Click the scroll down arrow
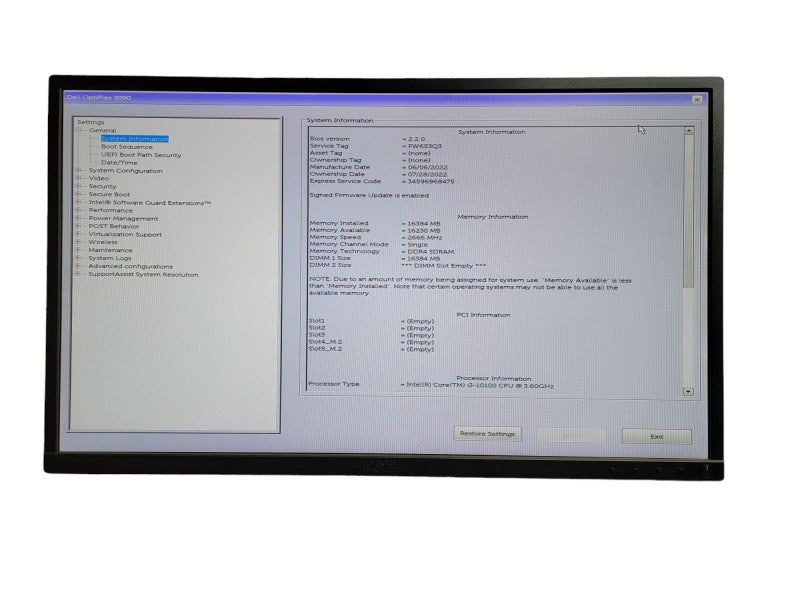Screen dimensions: 800x600 click(x=688, y=392)
